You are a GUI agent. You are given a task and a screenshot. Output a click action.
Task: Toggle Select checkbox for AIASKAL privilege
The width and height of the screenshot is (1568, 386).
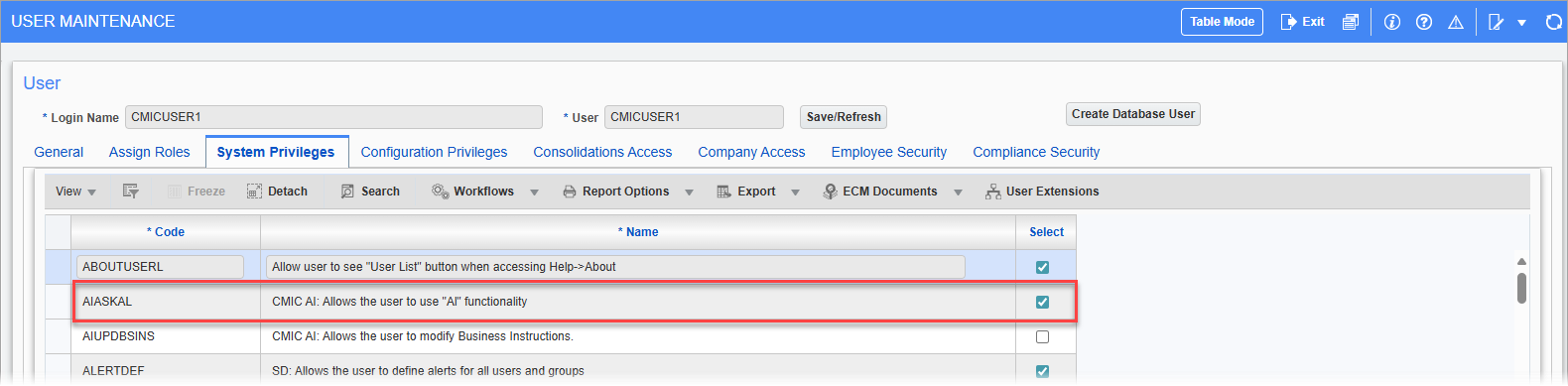click(x=1042, y=302)
